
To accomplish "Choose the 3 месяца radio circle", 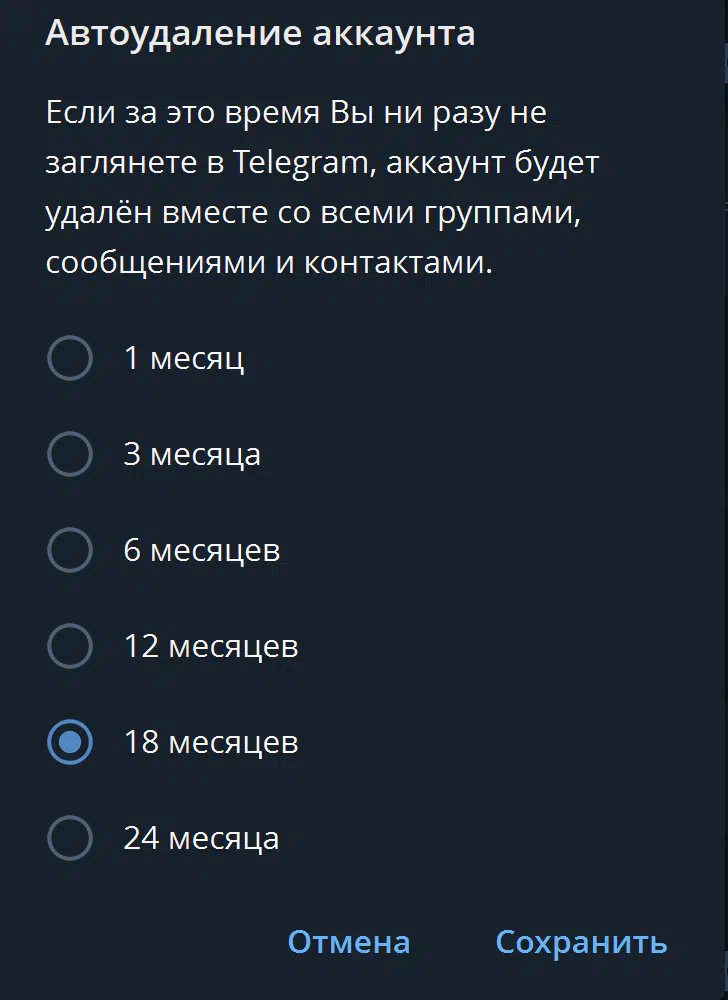I will click(x=70, y=454).
